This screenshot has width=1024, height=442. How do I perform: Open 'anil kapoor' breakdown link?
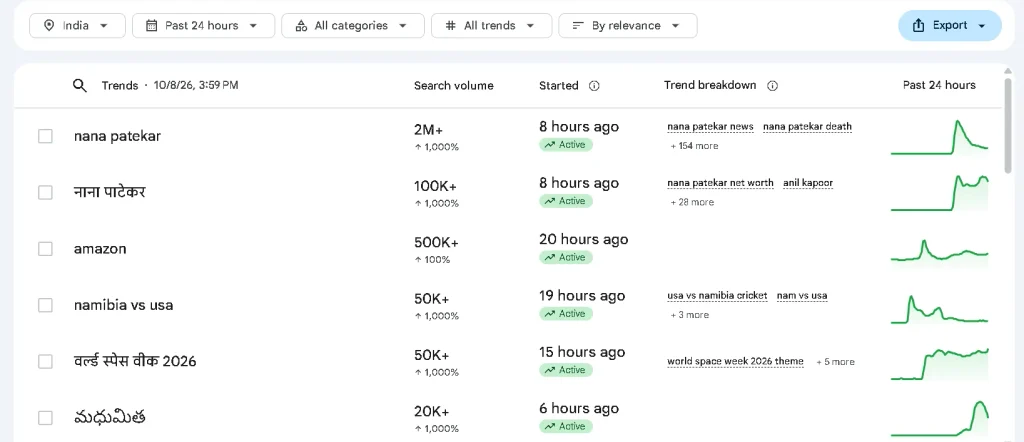tap(808, 183)
